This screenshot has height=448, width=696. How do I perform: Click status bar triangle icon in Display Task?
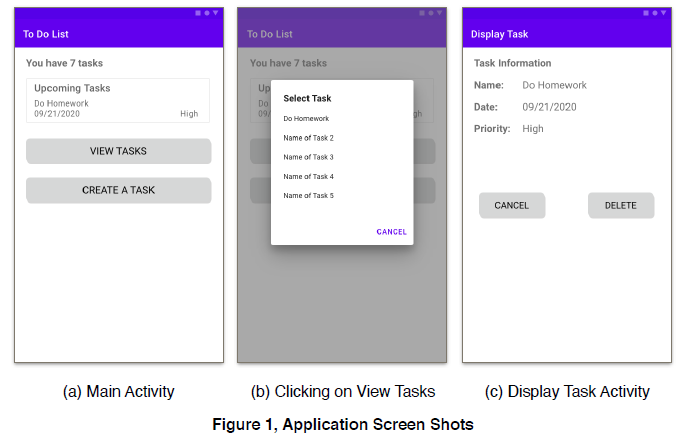664,13
